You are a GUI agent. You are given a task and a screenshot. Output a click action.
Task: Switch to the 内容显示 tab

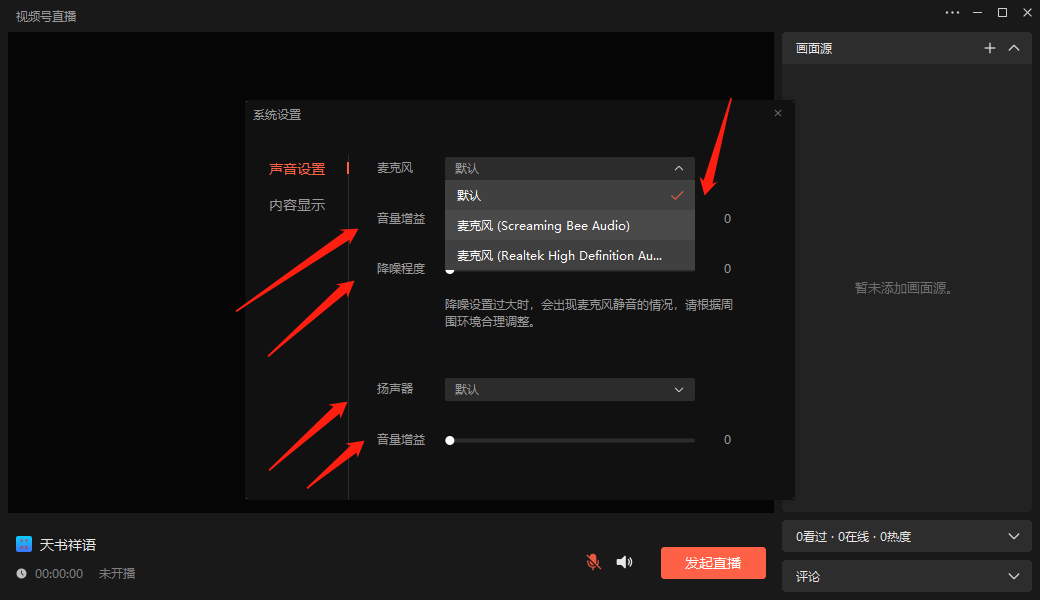(x=297, y=205)
